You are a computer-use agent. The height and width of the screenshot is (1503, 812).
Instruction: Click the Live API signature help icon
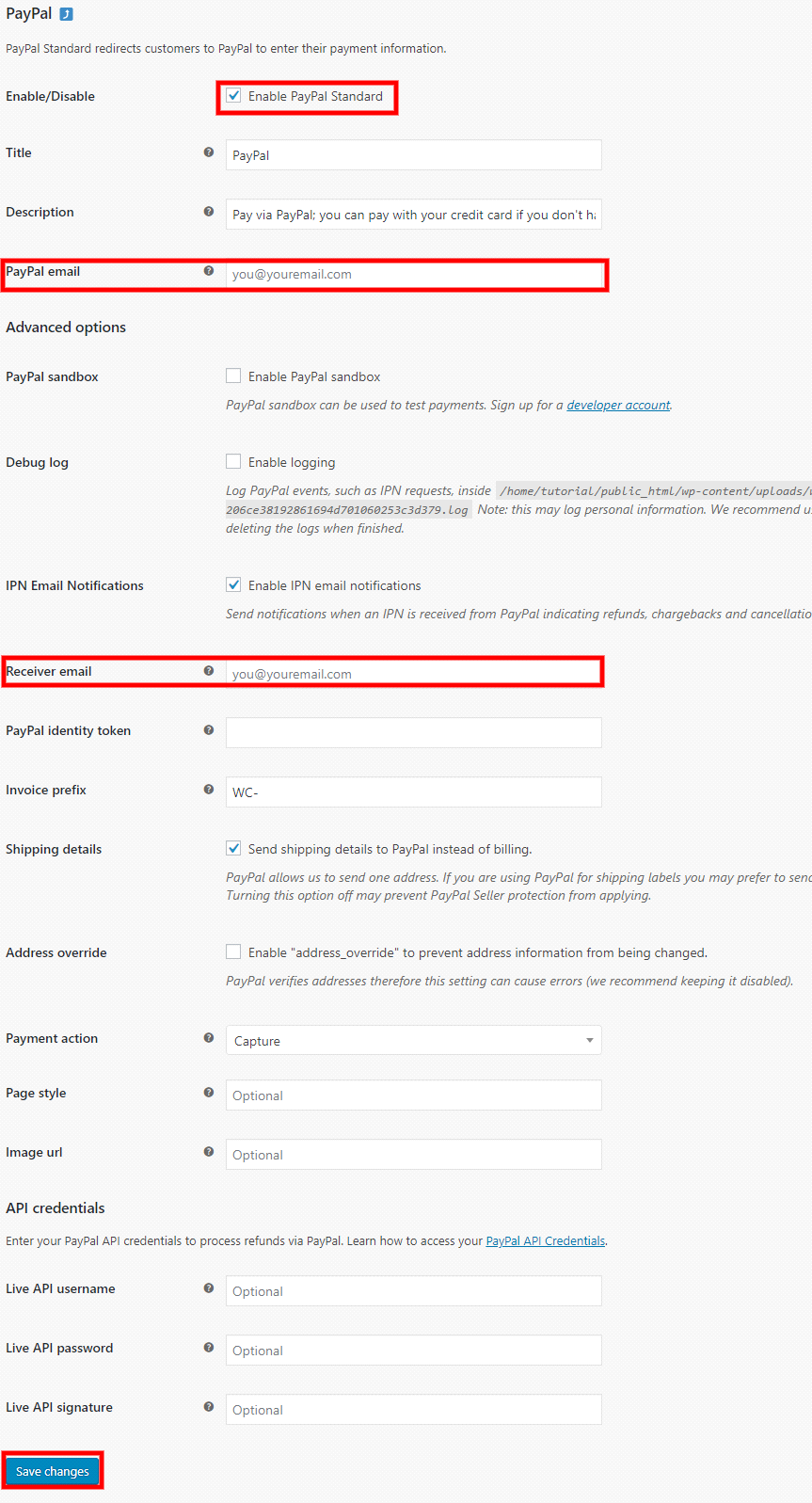pyautogui.click(x=209, y=1406)
